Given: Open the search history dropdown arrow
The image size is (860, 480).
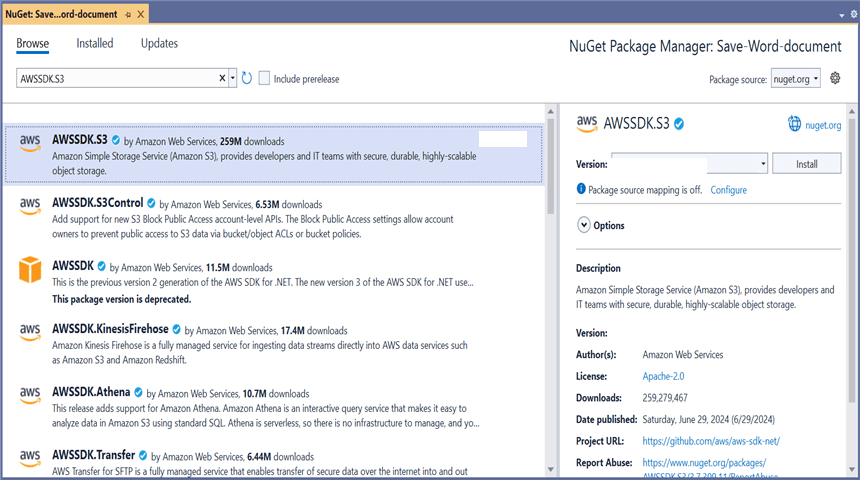Looking at the screenshot, I should coord(233,78).
